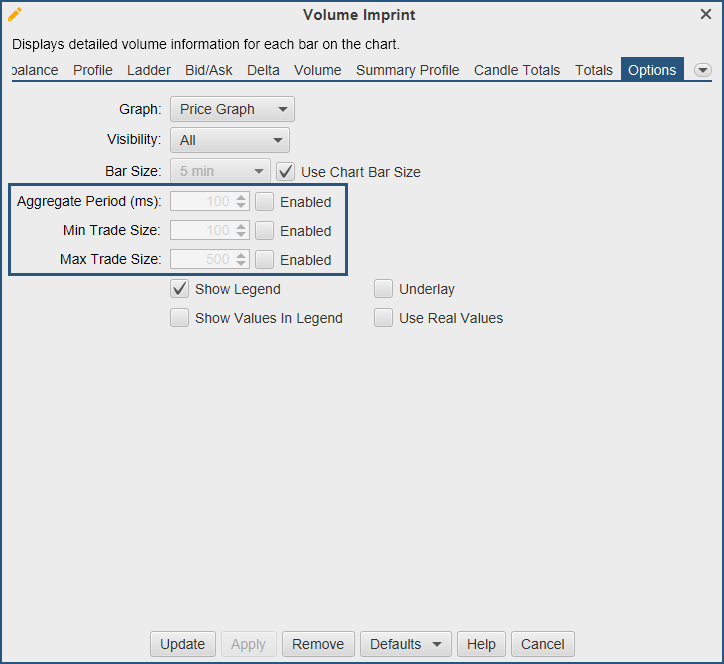
Task: Switch to the Summary Profile tab
Action: point(407,70)
